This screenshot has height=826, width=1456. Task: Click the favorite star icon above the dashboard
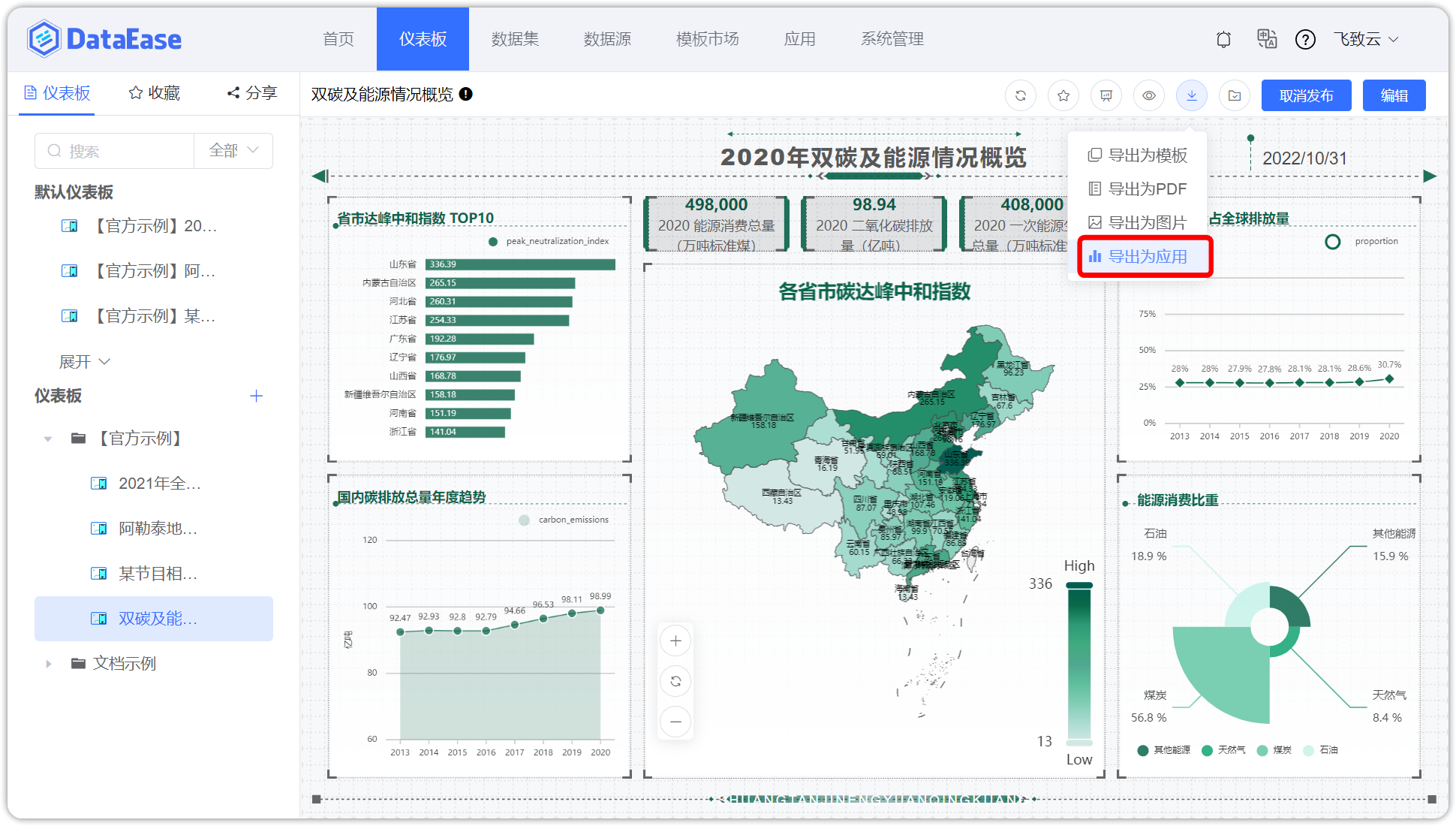tap(1063, 95)
